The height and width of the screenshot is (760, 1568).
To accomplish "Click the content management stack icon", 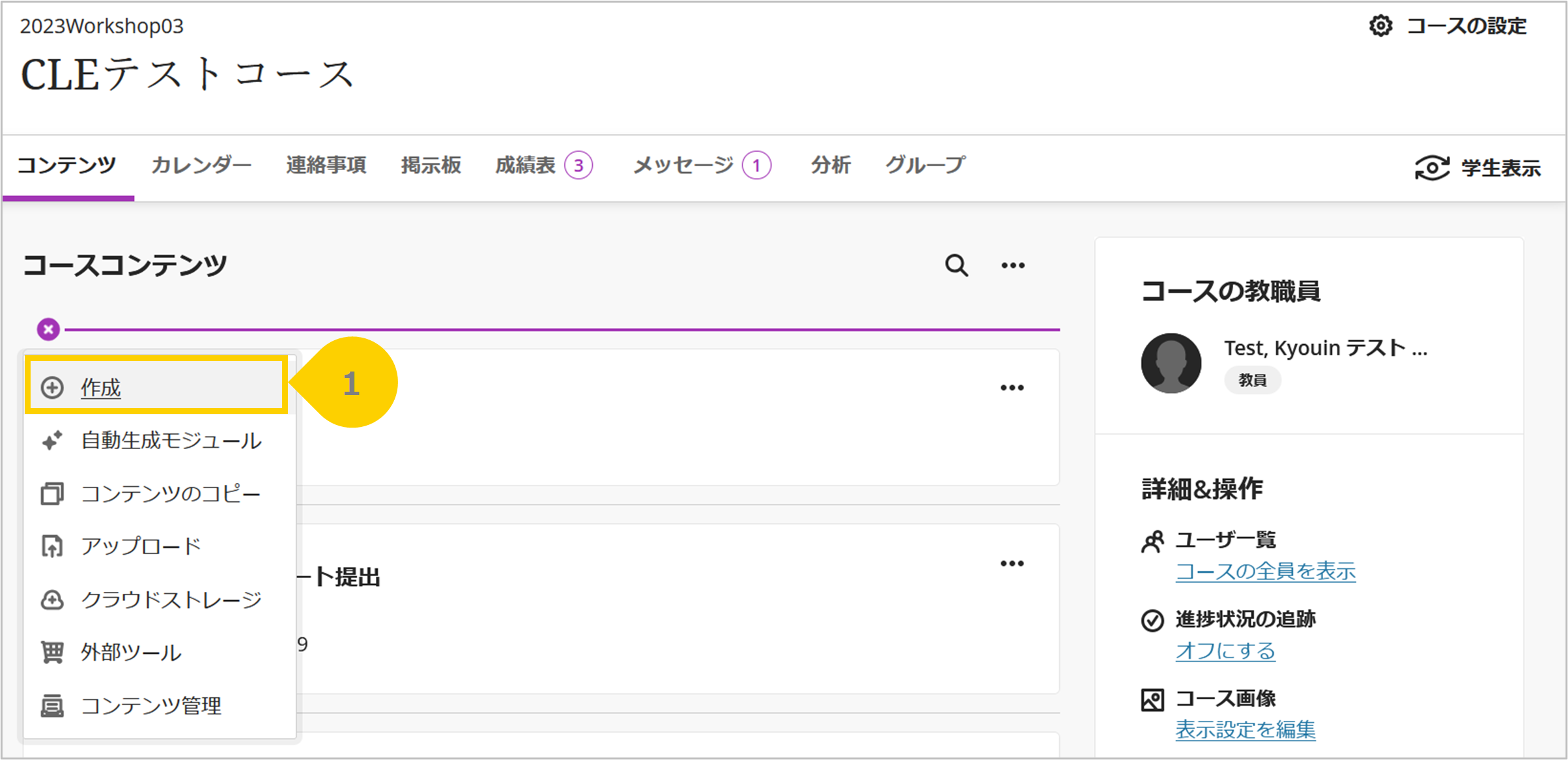I will [52, 705].
